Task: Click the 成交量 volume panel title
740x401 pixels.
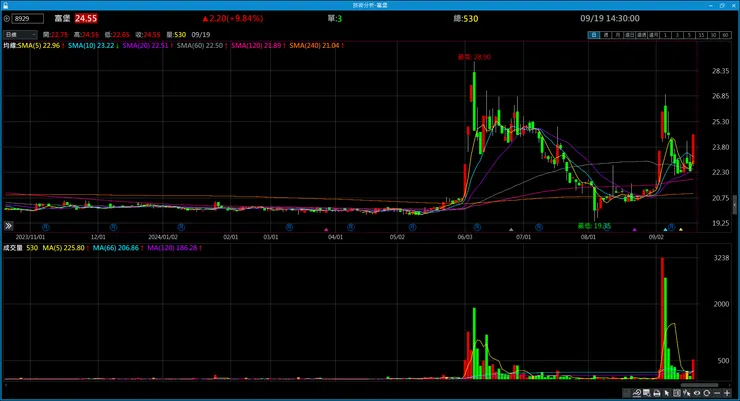Action: (13, 248)
